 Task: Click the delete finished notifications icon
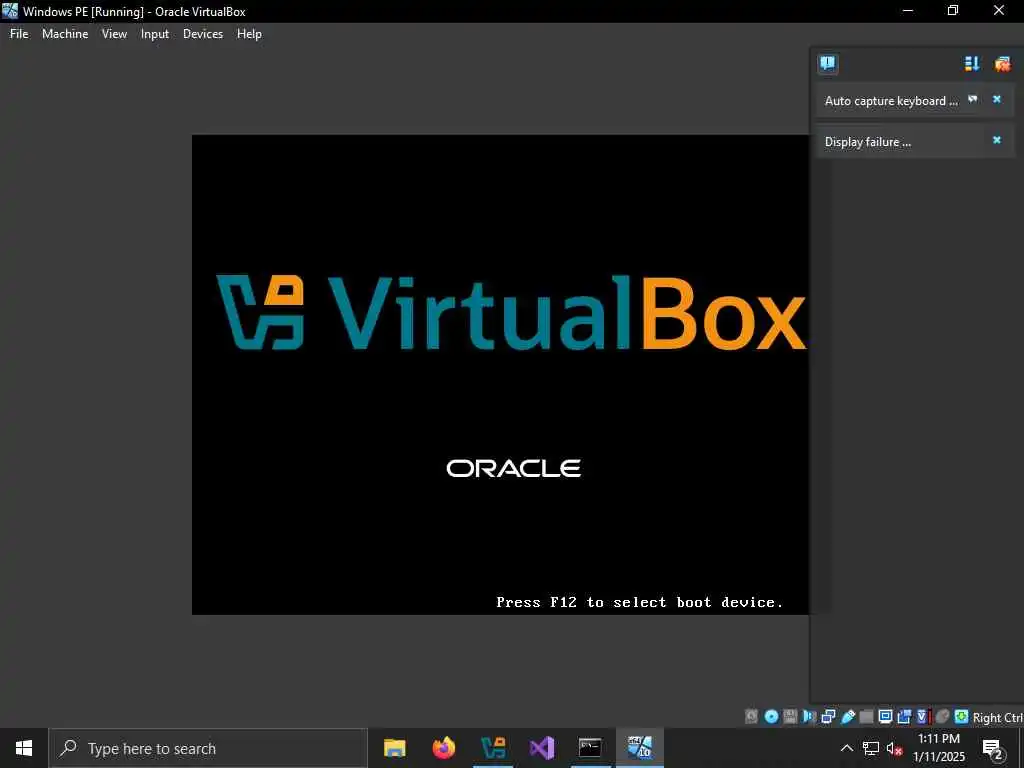[1002, 63]
